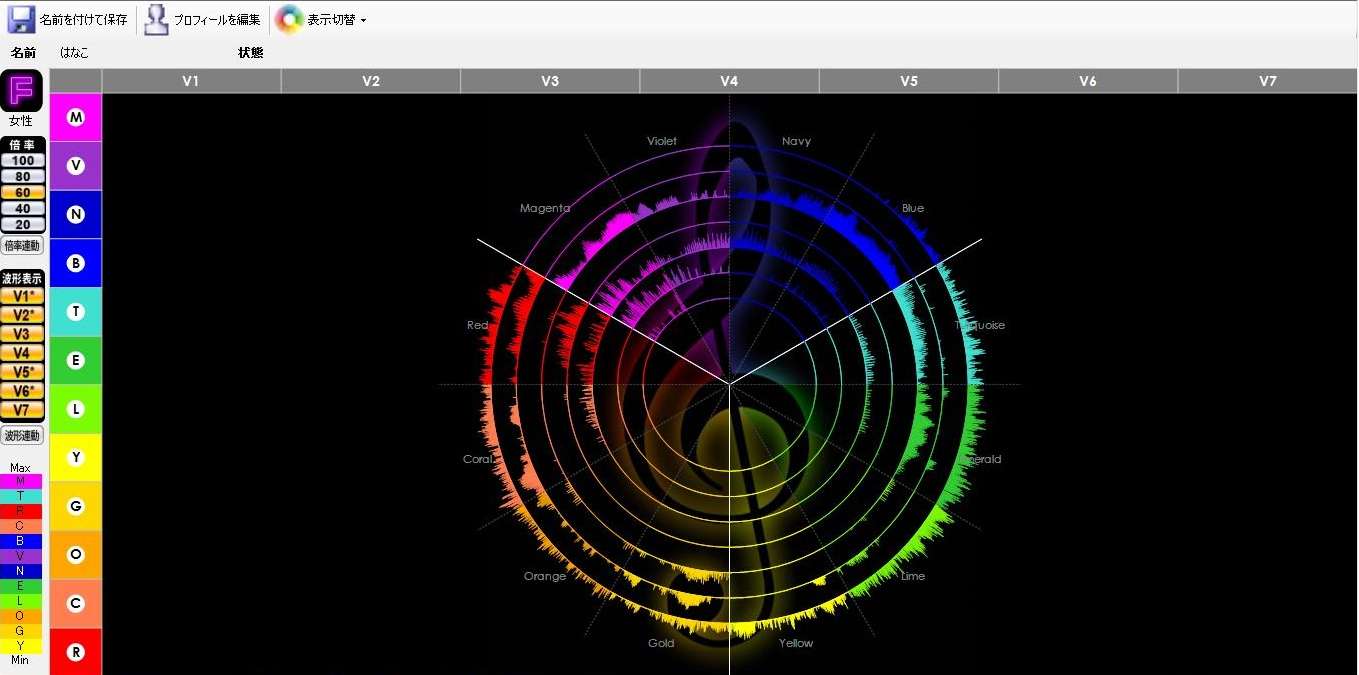The height and width of the screenshot is (675, 1359).
Task: Switch to the V6 column header
Action: pyautogui.click(x=1088, y=81)
